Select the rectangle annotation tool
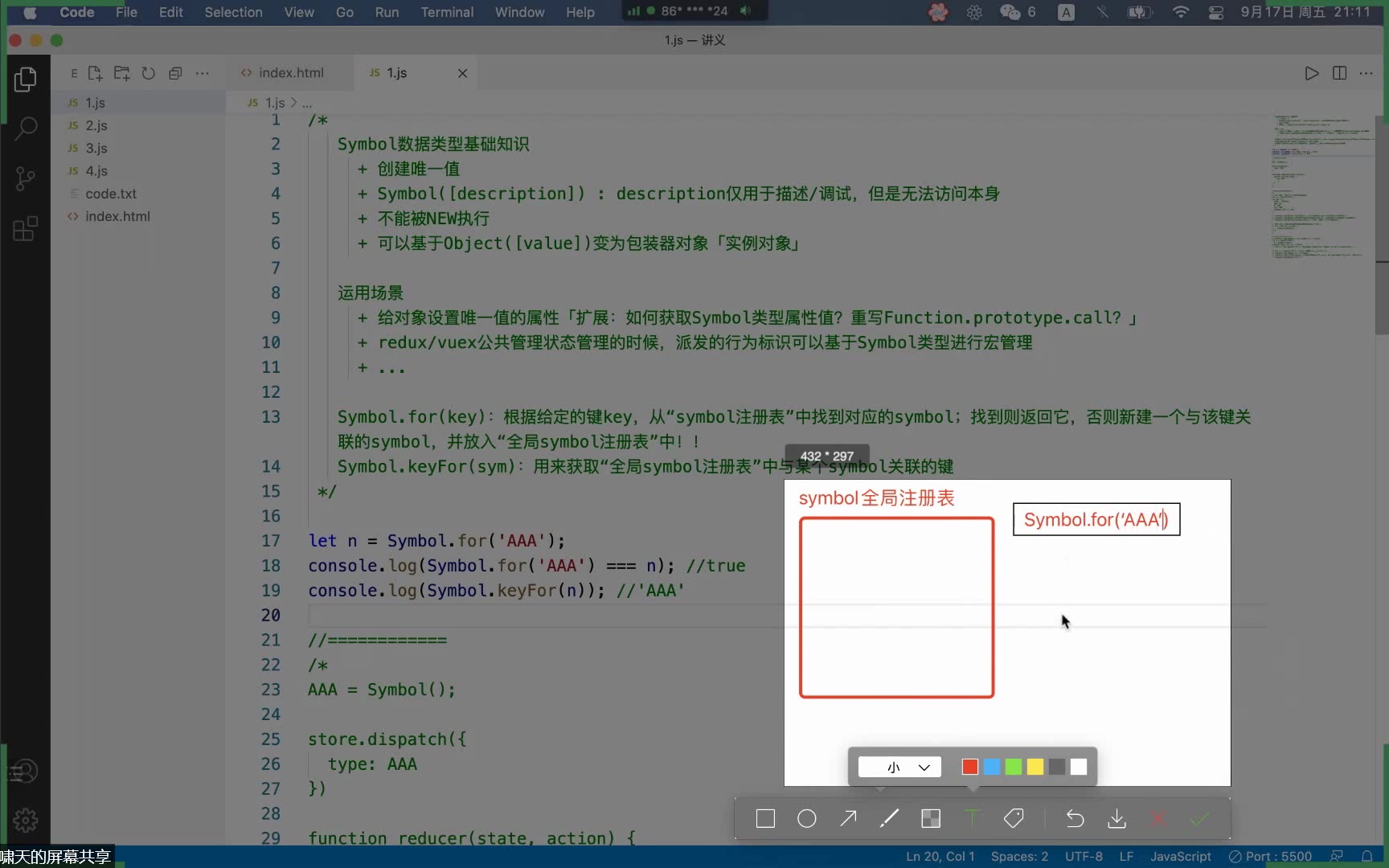This screenshot has width=1389, height=868. point(765,819)
